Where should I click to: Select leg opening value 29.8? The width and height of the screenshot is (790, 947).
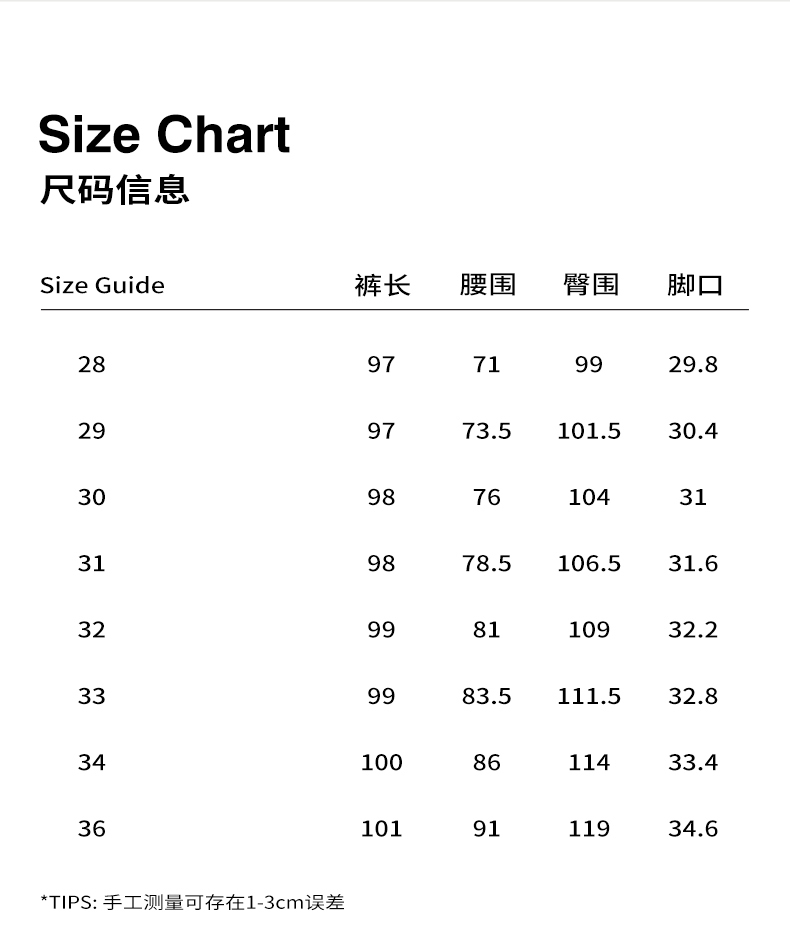(x=693, y=364)
